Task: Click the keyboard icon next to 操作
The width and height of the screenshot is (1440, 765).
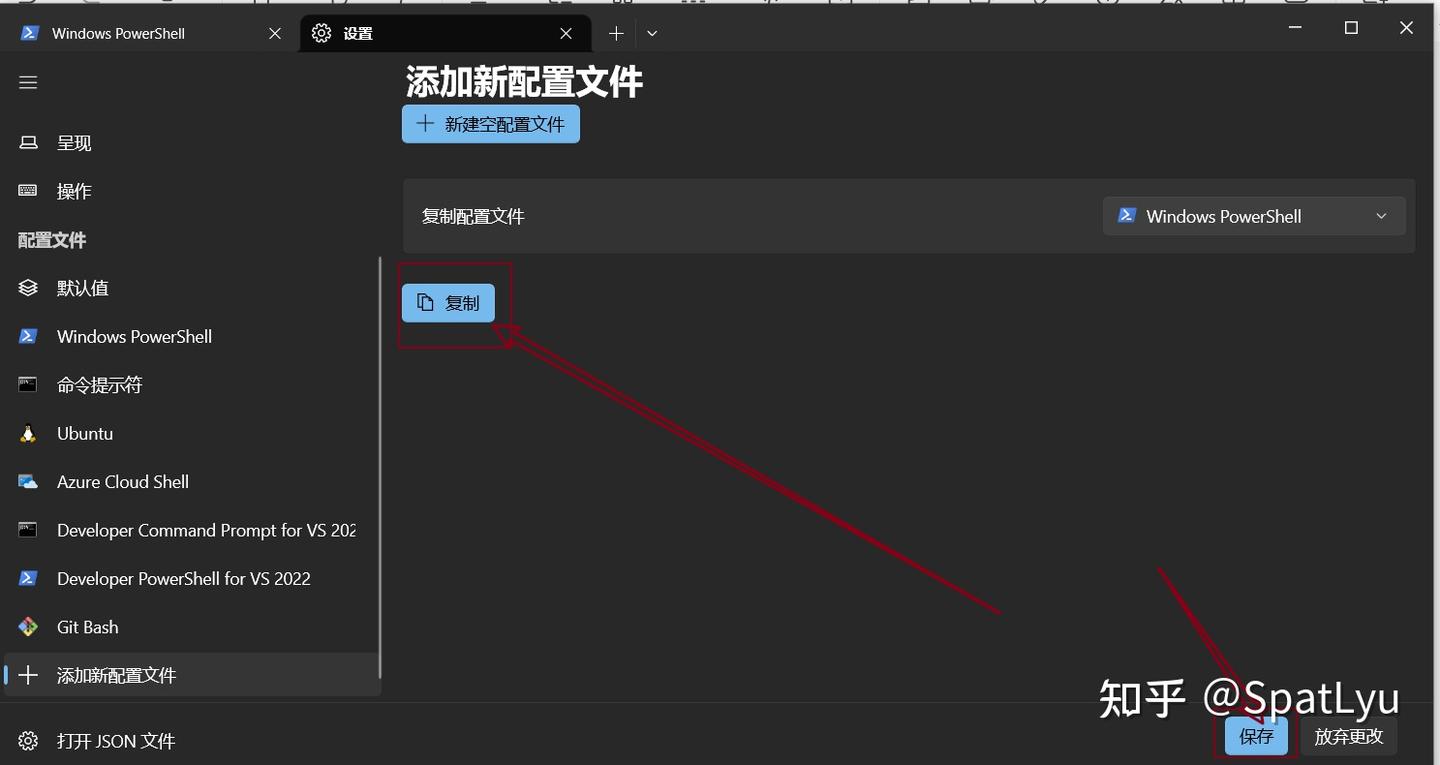Action: tap(27, 190)
